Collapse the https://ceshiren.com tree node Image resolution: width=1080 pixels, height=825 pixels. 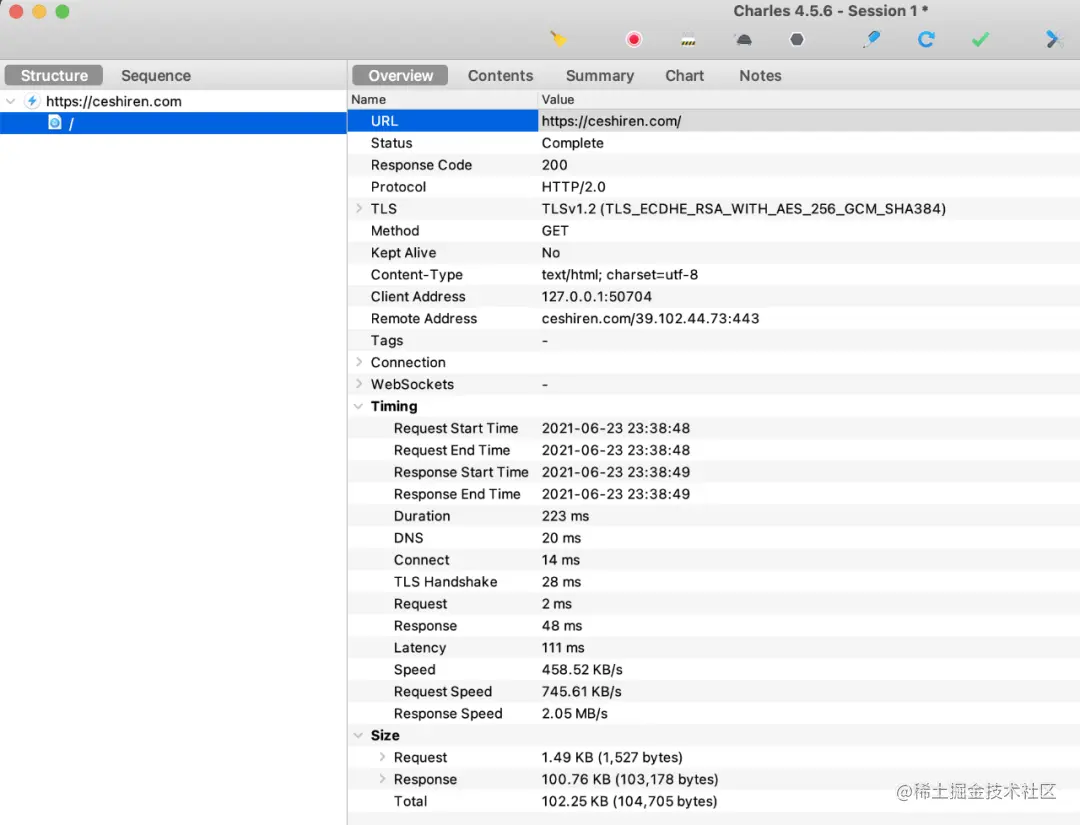(10, 101)
